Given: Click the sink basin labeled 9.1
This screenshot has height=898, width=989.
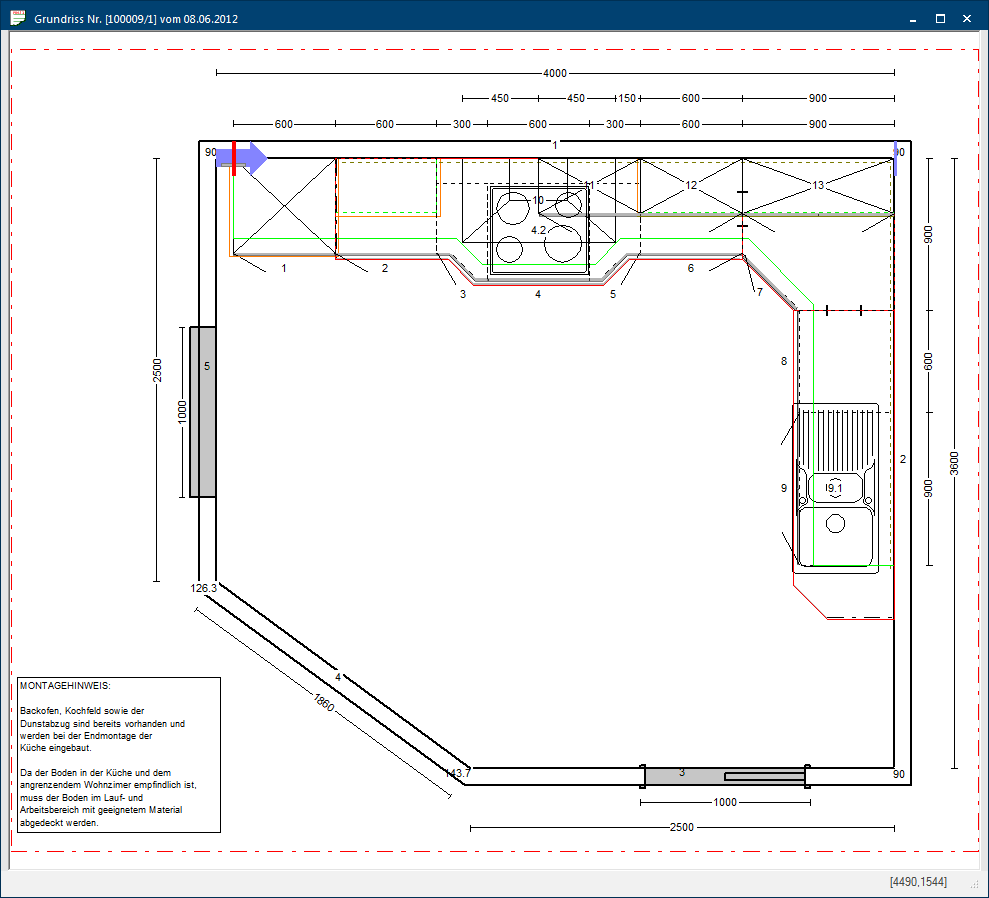Looking at the screenshot, I should (x=834, y=488).
